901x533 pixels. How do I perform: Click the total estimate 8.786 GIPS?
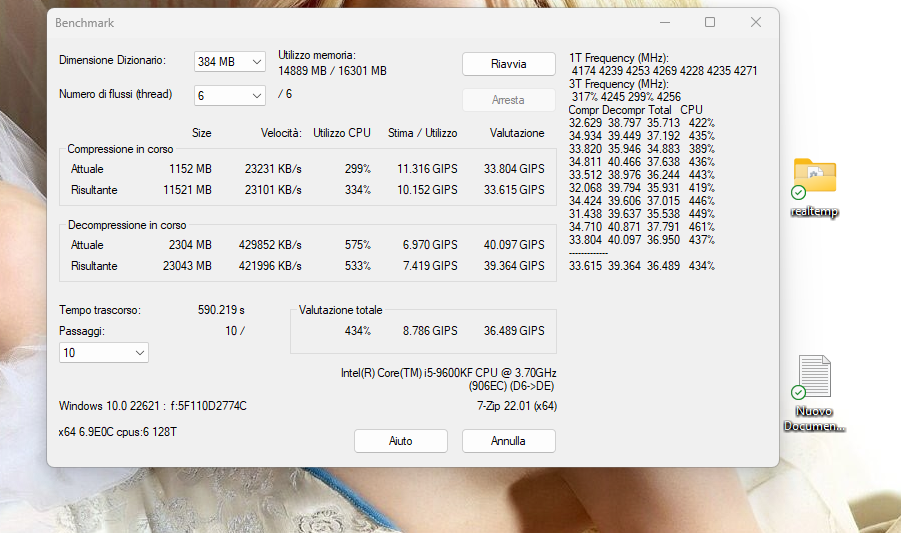pos(430,331)
